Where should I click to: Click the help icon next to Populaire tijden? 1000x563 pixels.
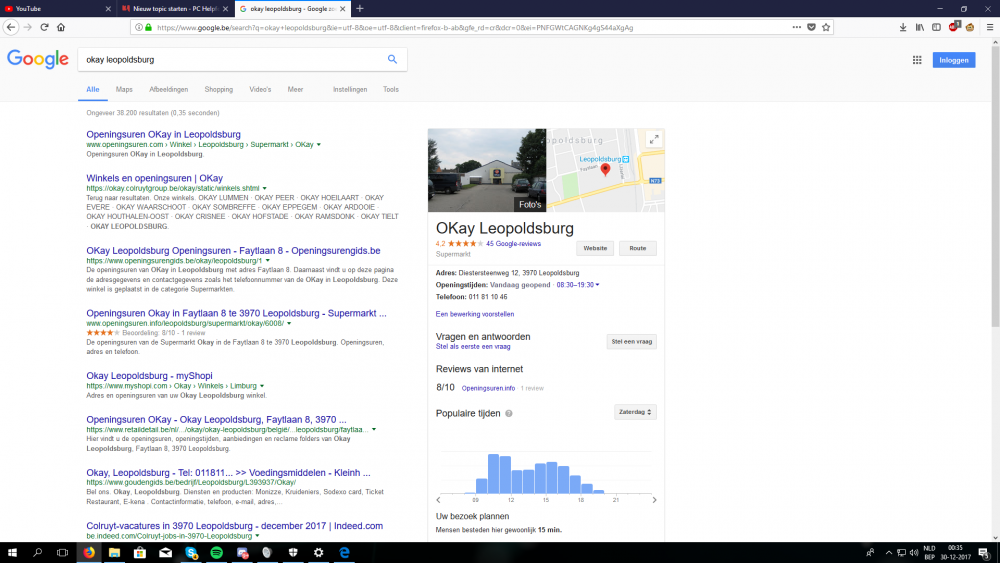(509, 413)
